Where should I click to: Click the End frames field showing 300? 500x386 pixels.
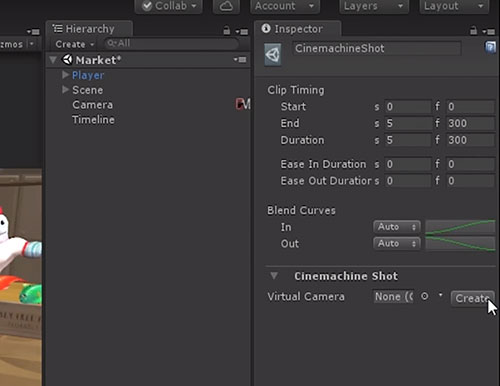tap(470, 123)
